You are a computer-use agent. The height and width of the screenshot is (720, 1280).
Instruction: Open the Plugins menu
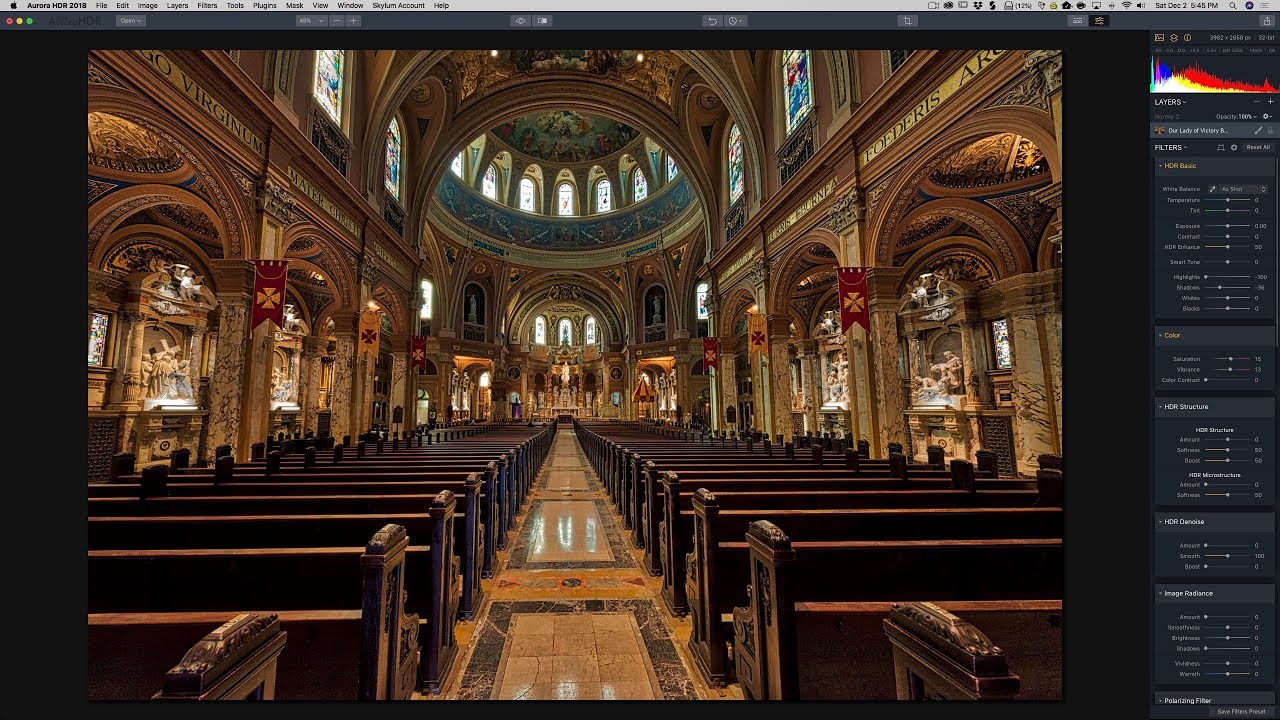(265, 5)
